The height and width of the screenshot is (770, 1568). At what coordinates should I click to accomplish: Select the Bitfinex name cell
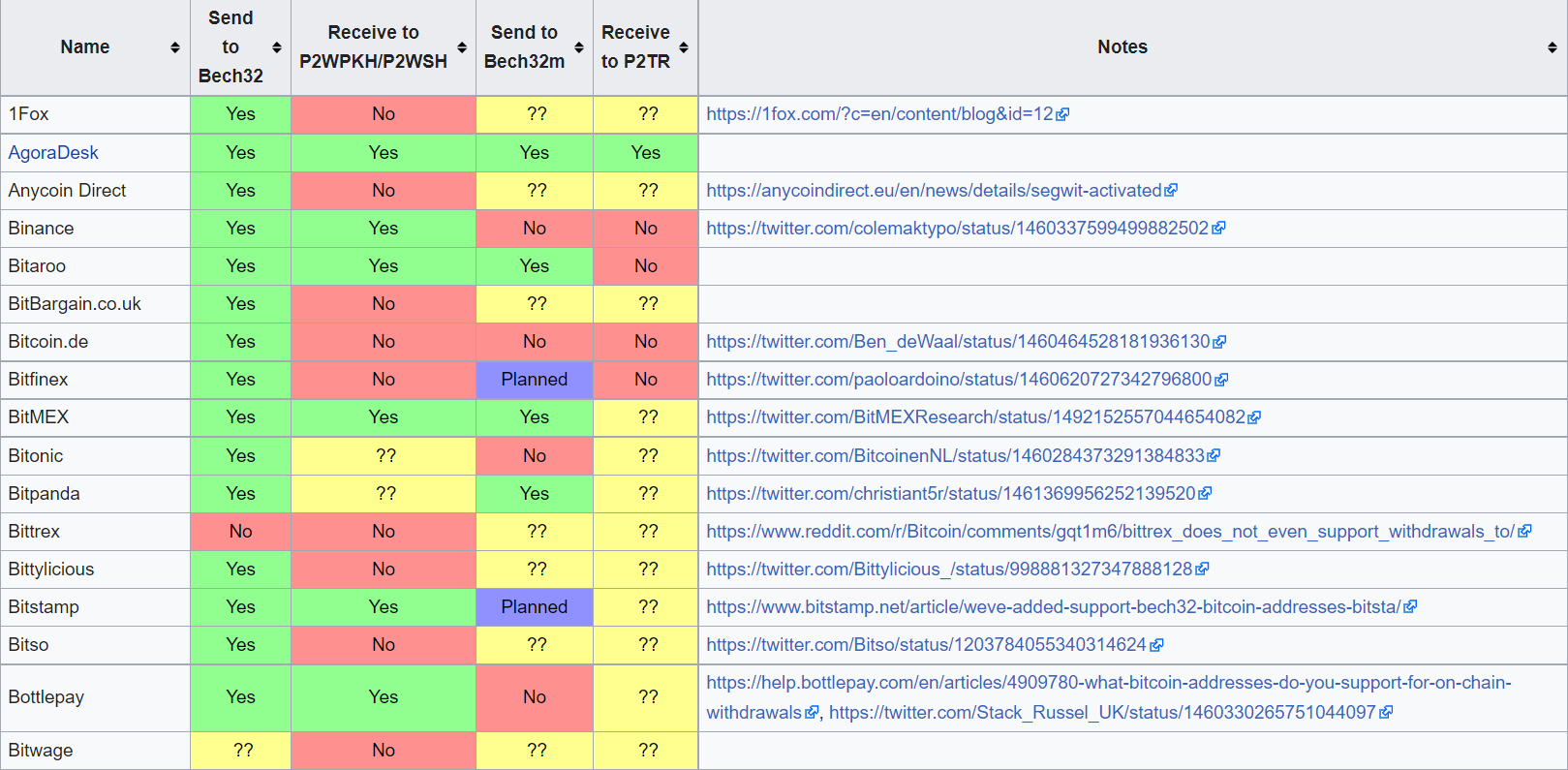95,380
